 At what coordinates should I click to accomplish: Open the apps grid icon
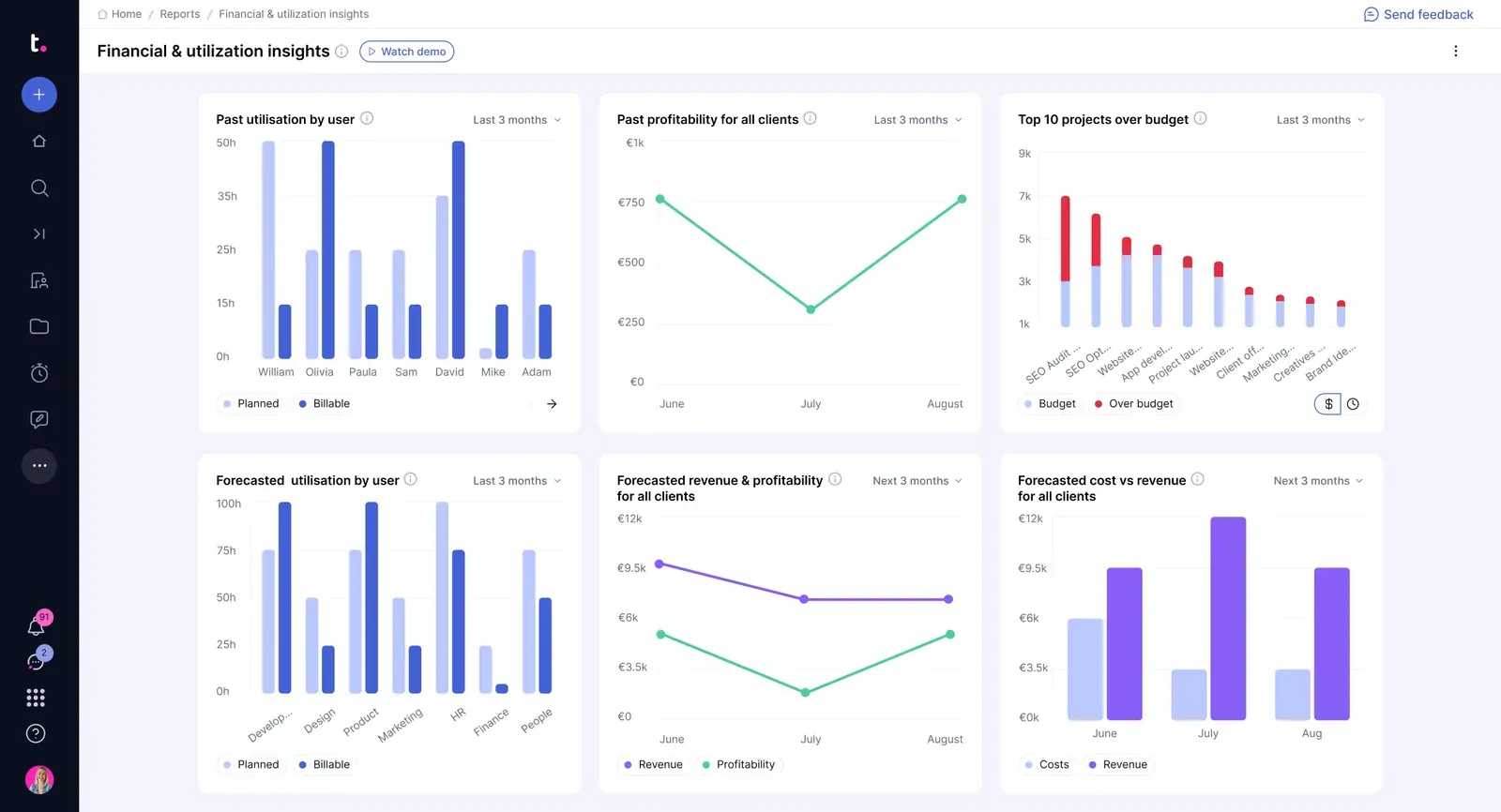pyautogui.click(x=36, y=698)
